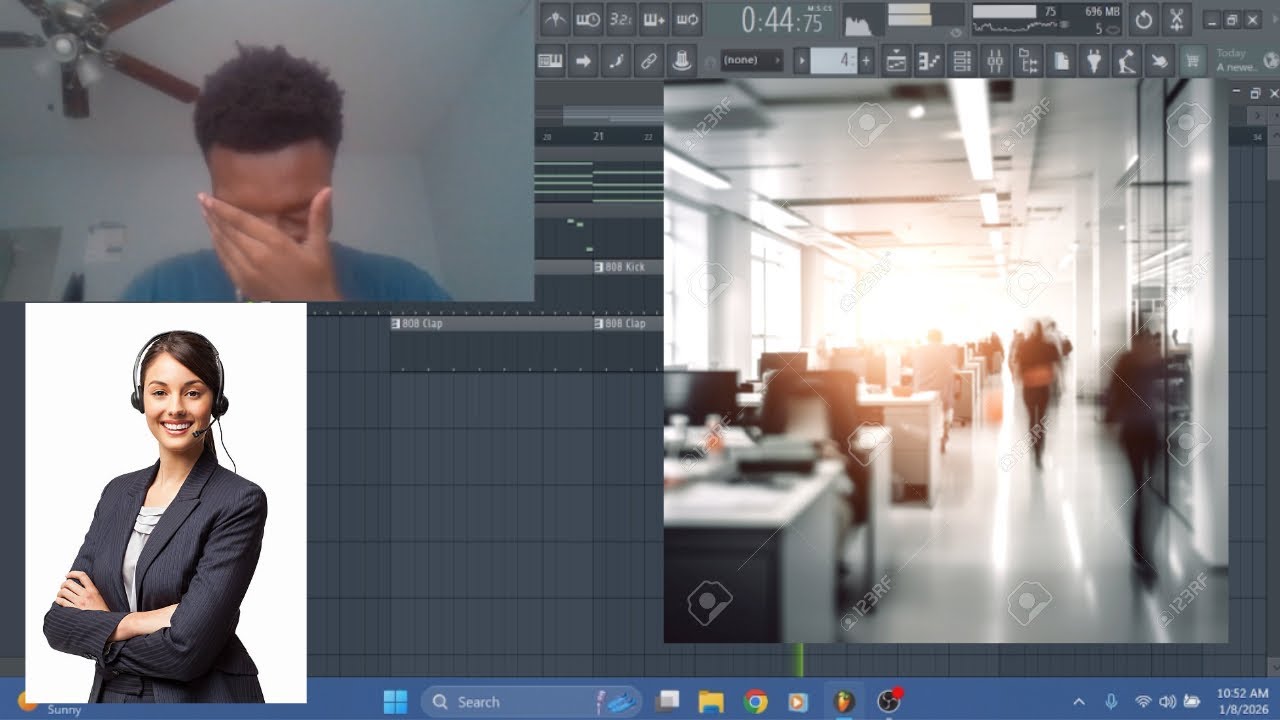Open the media player taskbar icon
1280x720 pixels.
click(x=798, y=702)
